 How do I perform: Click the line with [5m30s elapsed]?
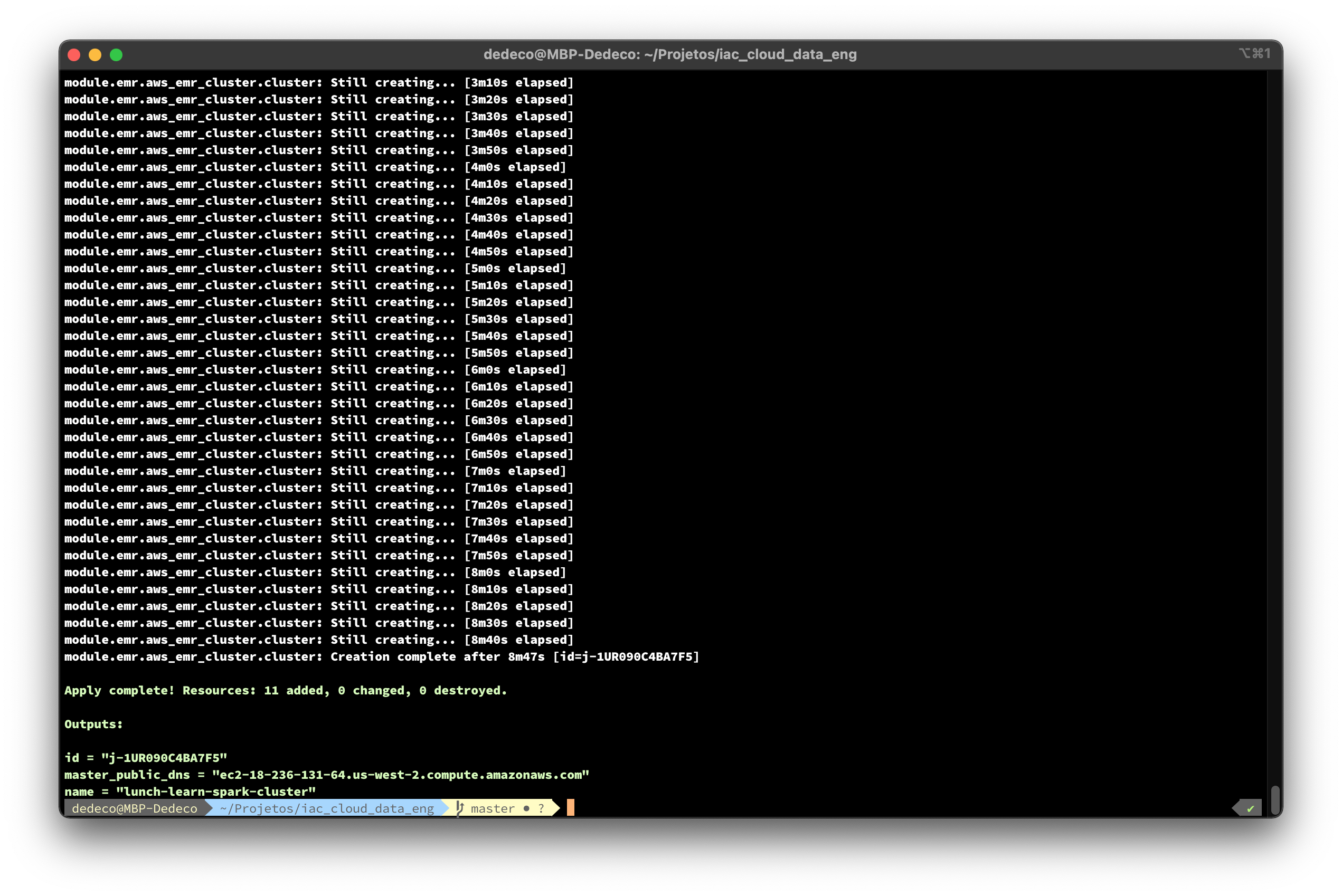(x=319, y=319)
